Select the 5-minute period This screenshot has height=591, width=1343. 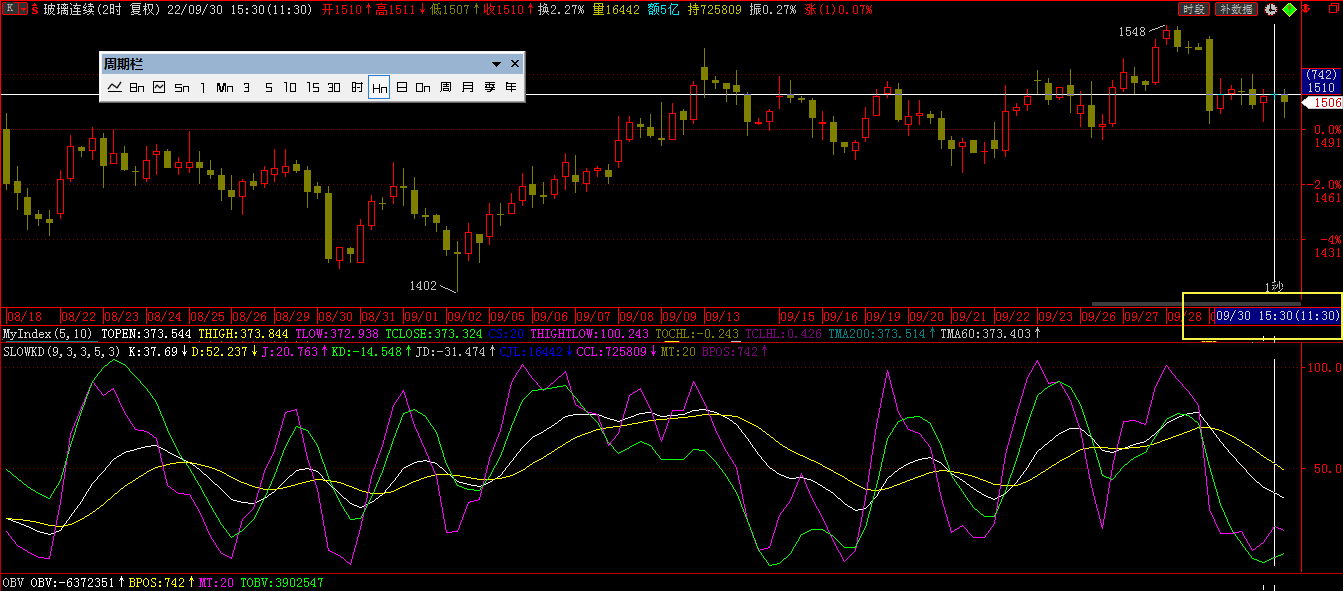[269, 88]
